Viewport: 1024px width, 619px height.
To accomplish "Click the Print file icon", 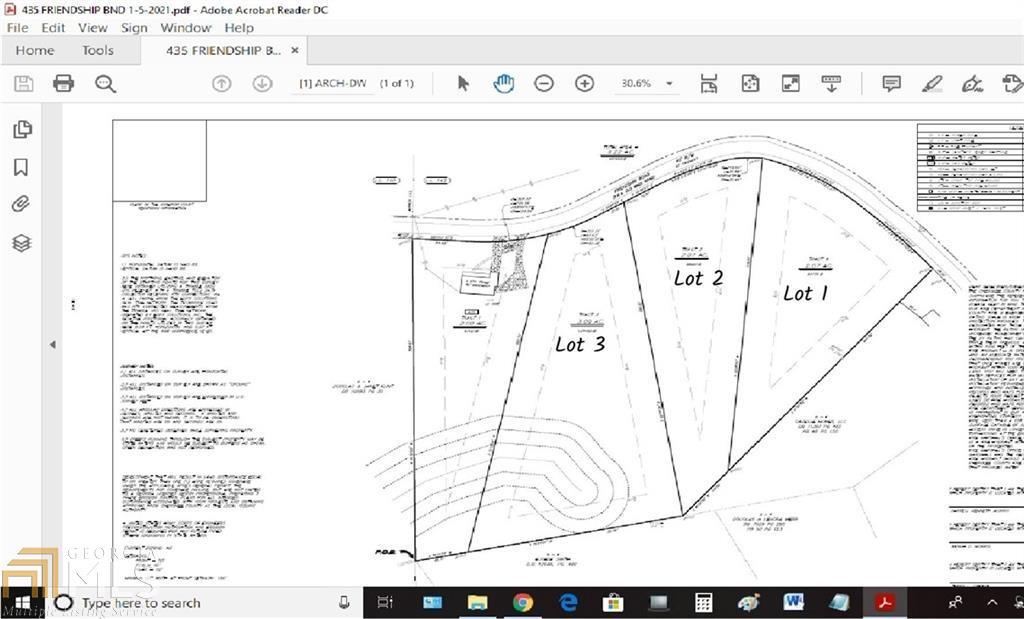I will [63, 84].
